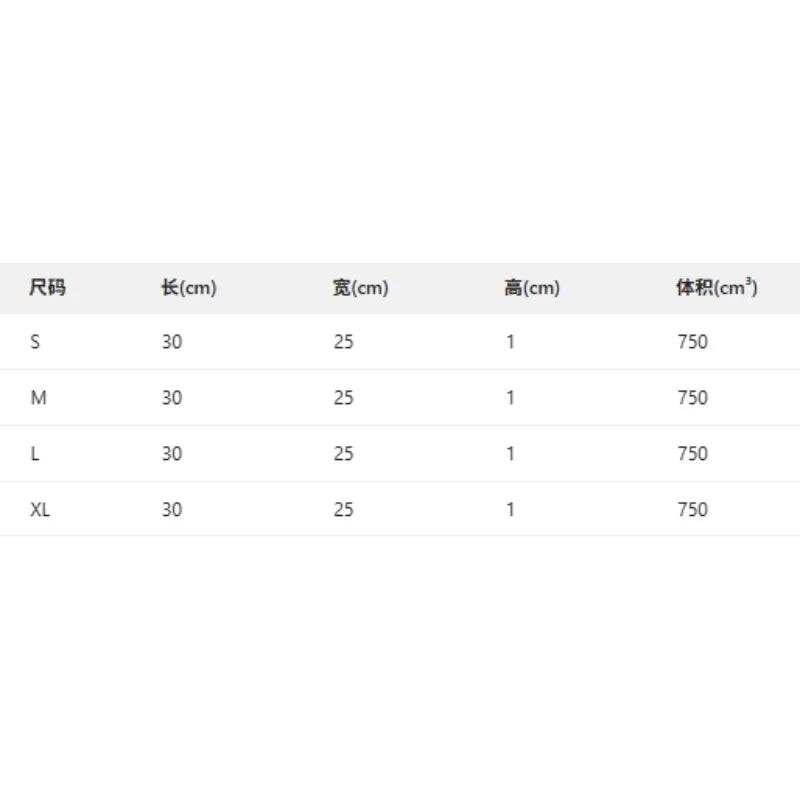Viewport: 800px width, 800px height.
Task: Click the L size row label
Action: (35, 454)
